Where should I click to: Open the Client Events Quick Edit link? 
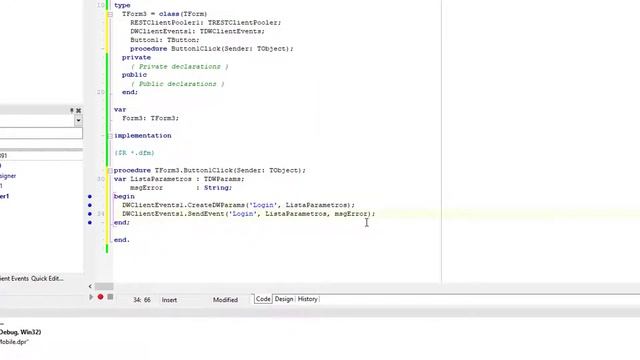pyautogui.click(x=31, y=278)
